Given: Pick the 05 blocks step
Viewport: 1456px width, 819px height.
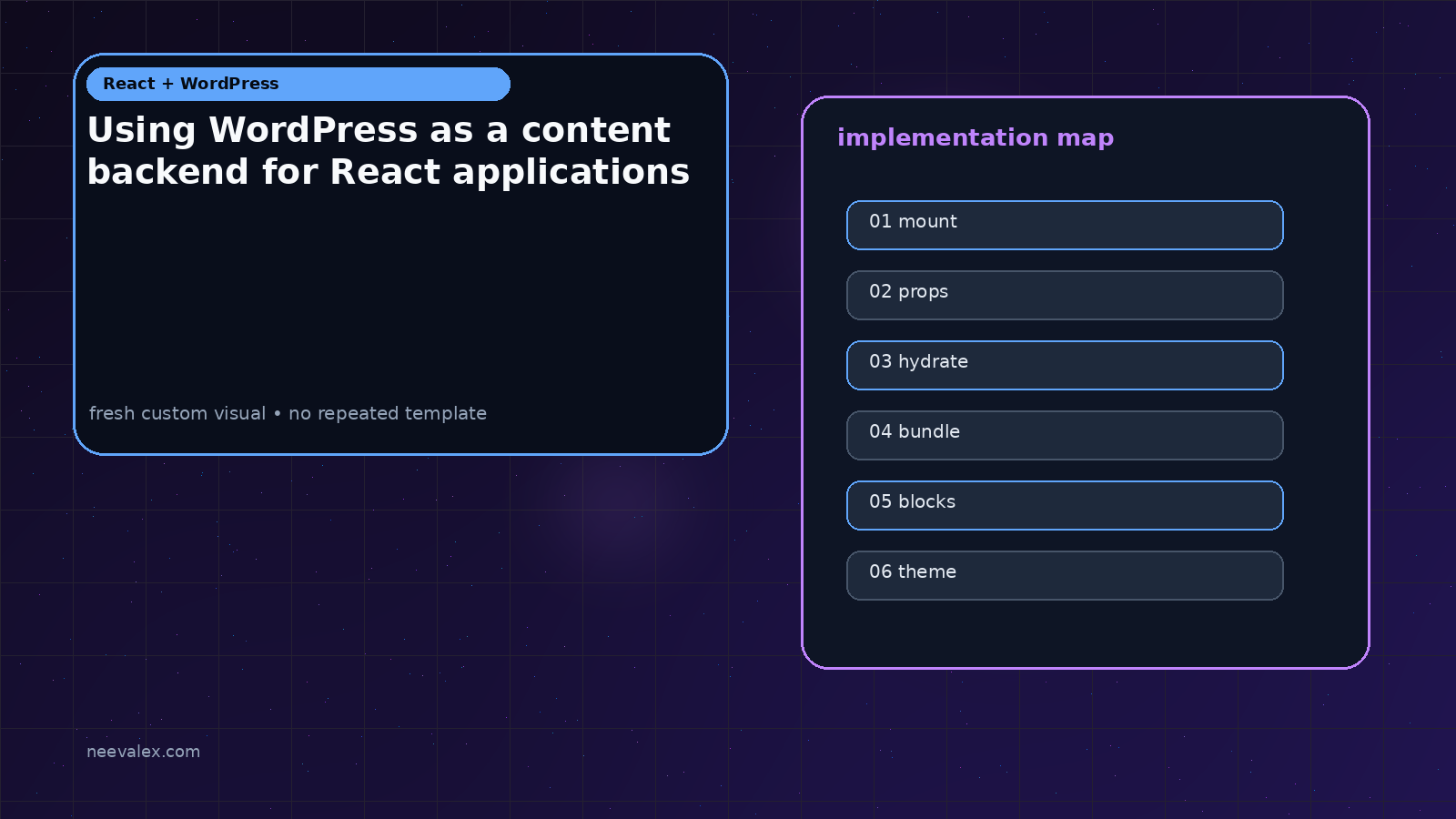Looking at the screenshot, I should [1065, 505].
